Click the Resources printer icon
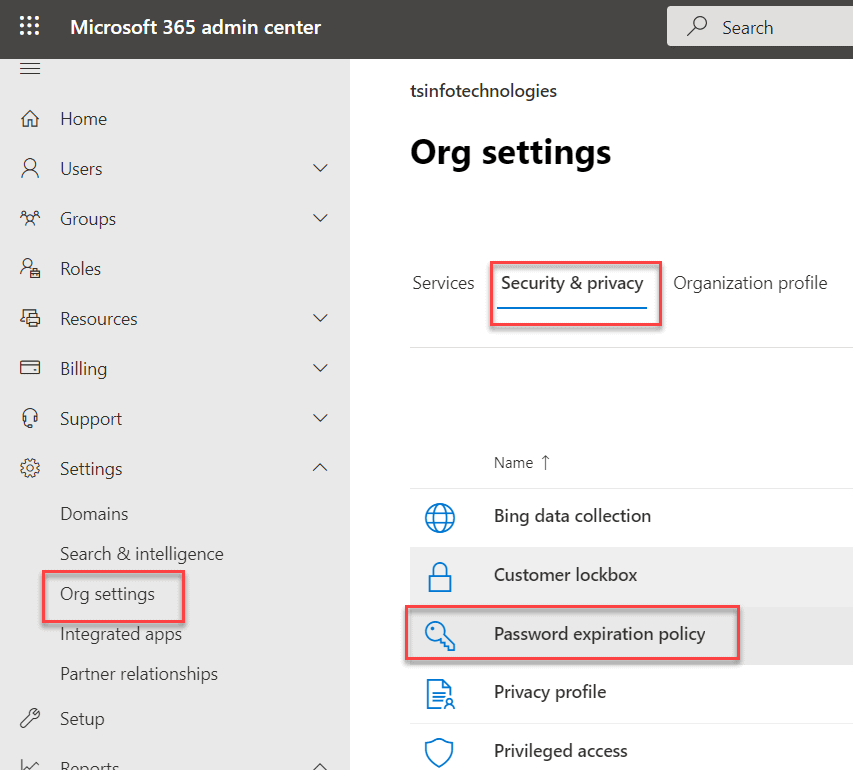Screen dimensions: 853x770 click(x=30, y=318)
